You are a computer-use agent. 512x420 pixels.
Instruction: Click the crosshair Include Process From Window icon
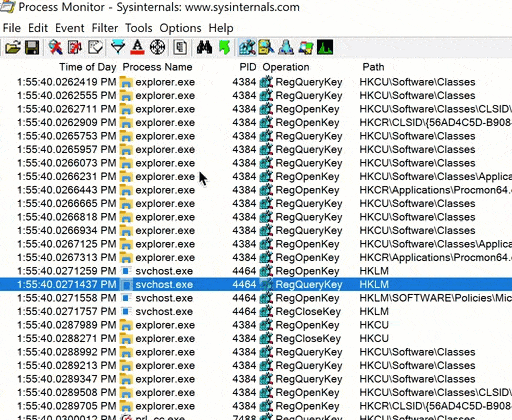point(157,48)
